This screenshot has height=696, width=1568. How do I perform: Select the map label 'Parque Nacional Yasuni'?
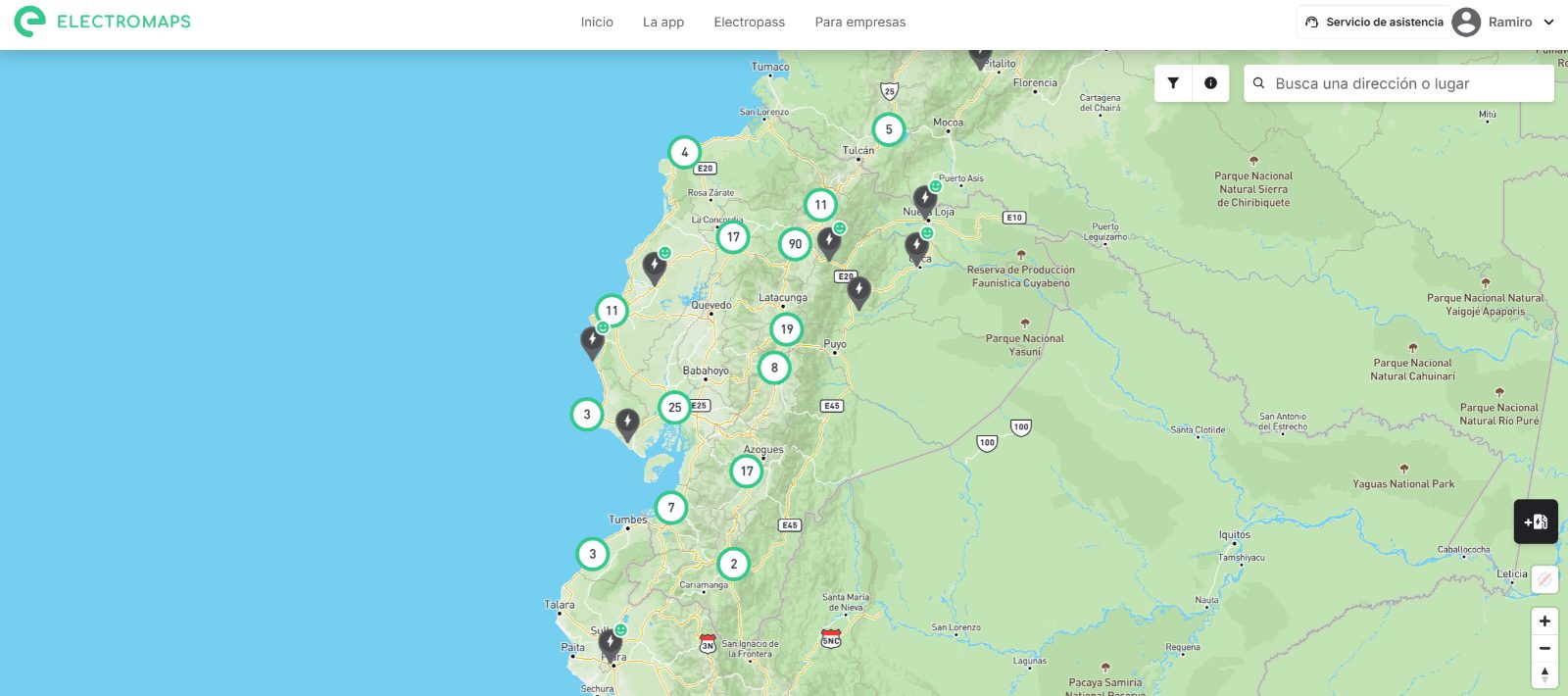1024,345
